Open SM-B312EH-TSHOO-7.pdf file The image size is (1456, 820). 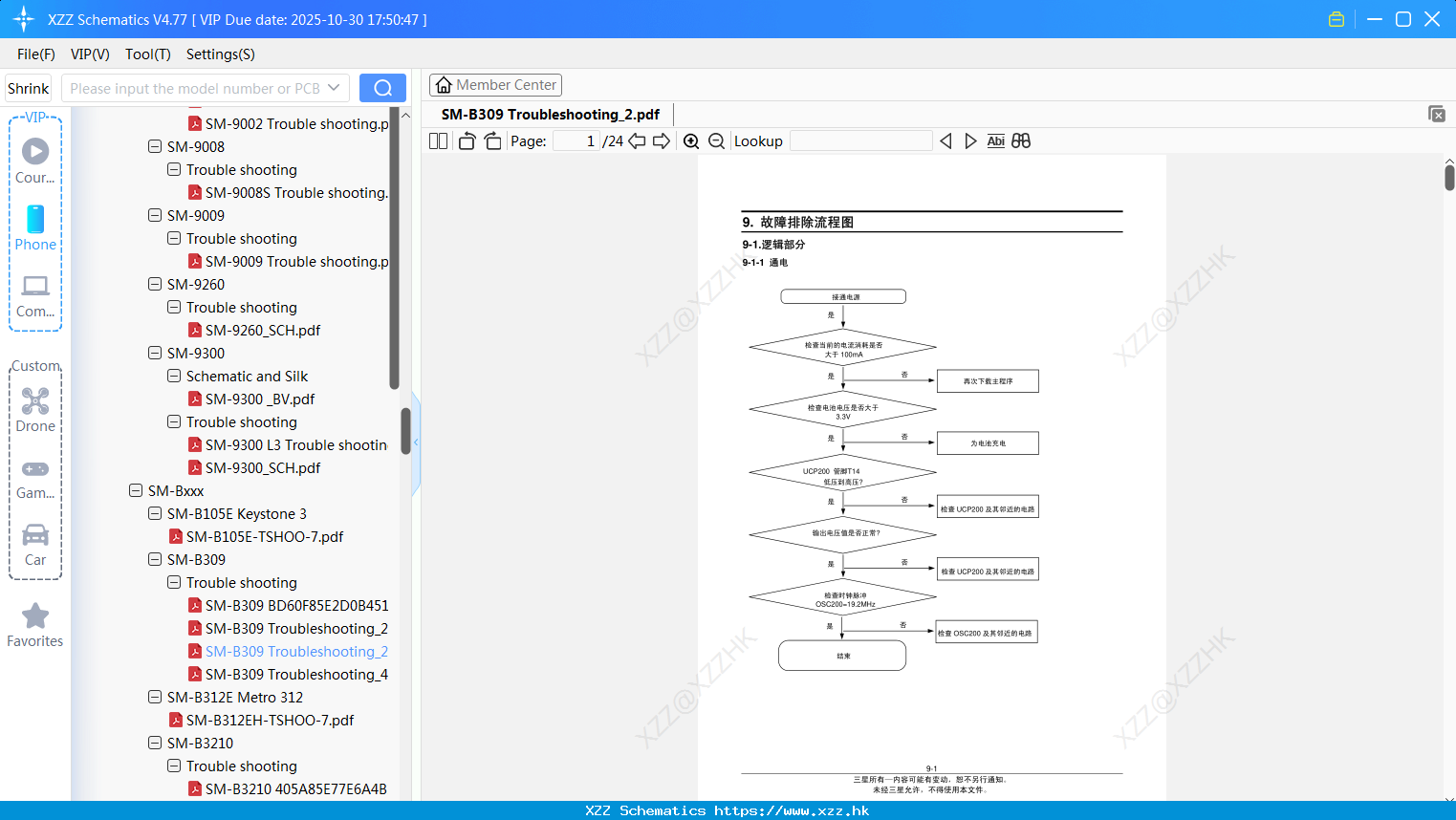coord(261,721)
